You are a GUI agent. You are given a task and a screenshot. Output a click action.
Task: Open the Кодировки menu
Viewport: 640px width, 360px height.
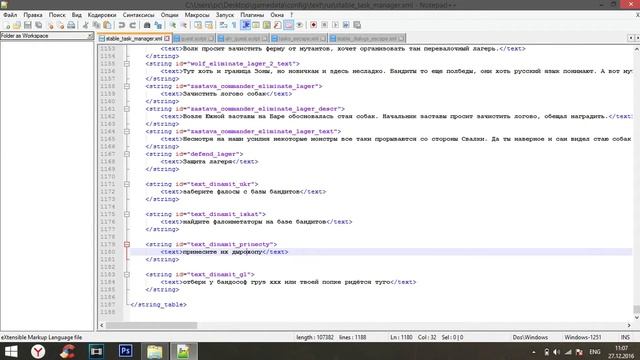point(102,15)
